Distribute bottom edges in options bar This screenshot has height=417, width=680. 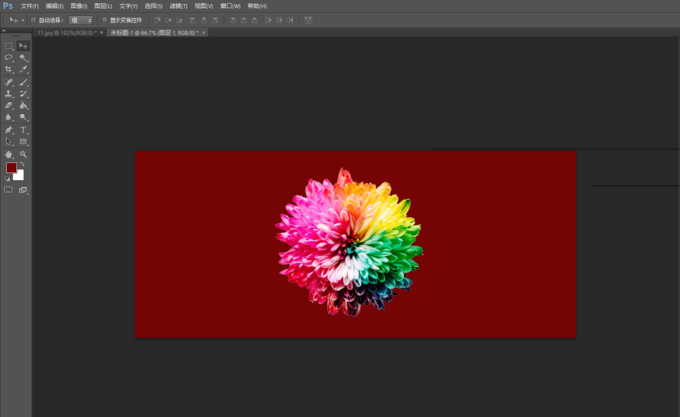click(x=255, y=20)
